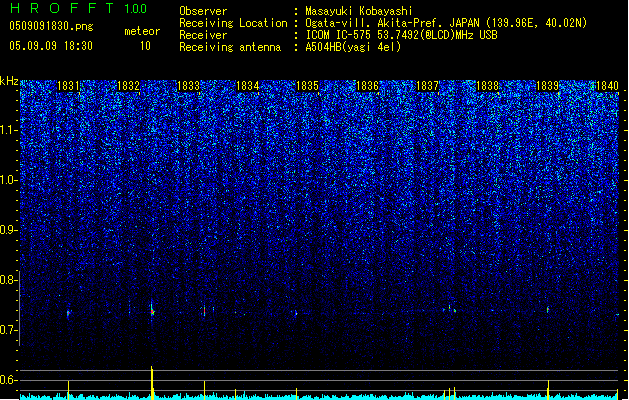Click the 'meteor' count label
Screen dimensions: 629x400
click(x=142, y=31)
